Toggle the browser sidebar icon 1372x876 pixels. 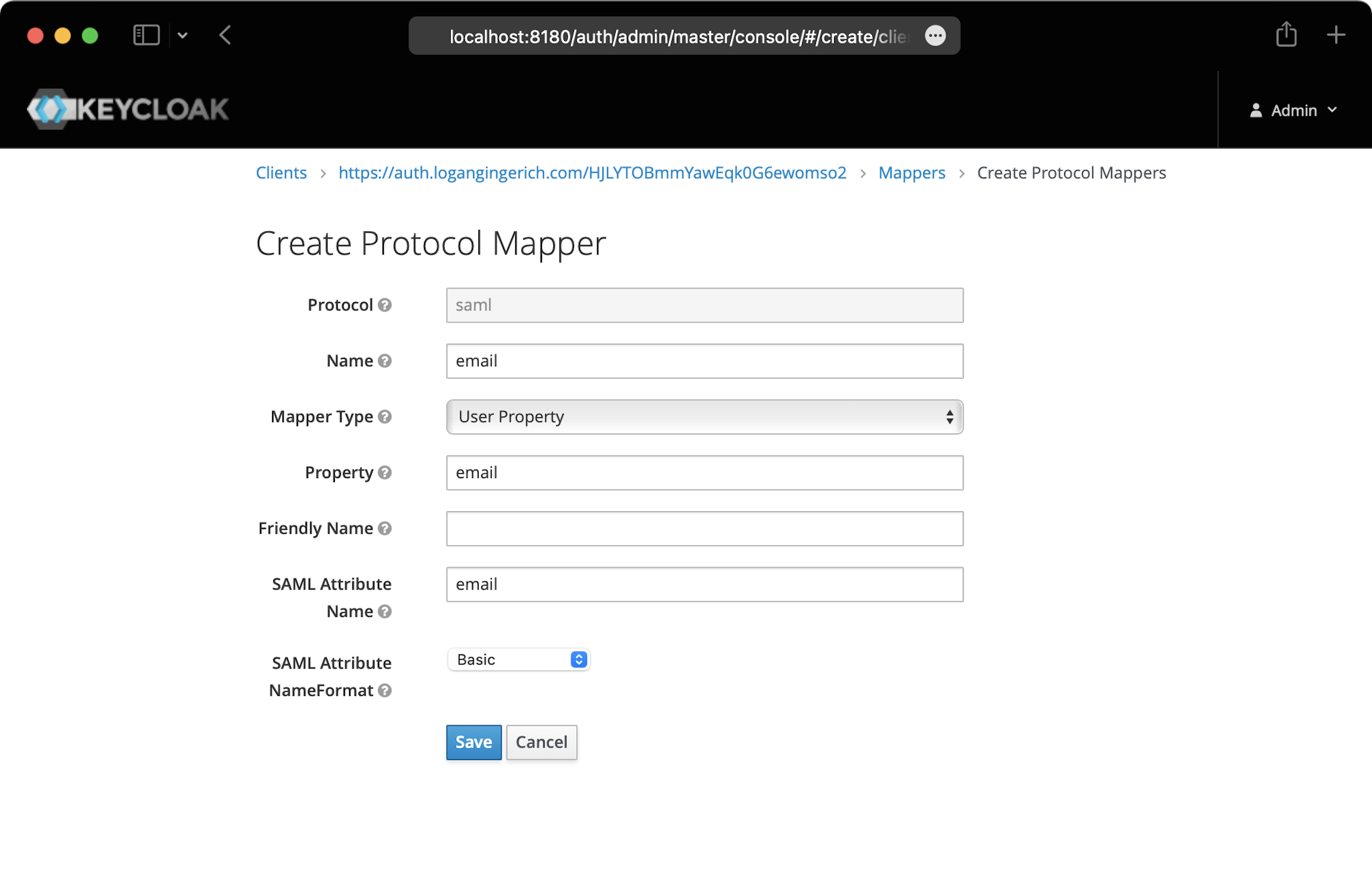coord(146,35)
